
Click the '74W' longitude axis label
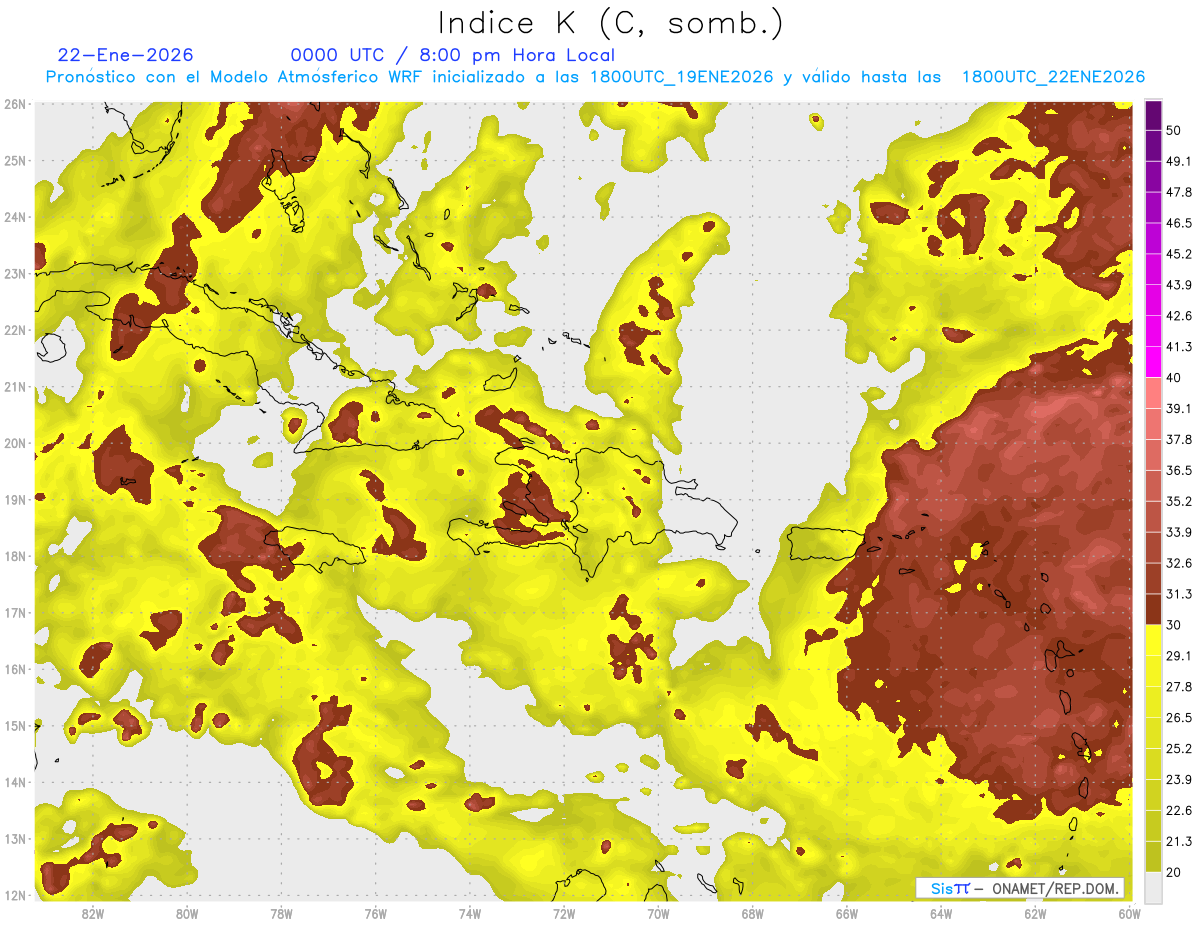coord(470,914)
